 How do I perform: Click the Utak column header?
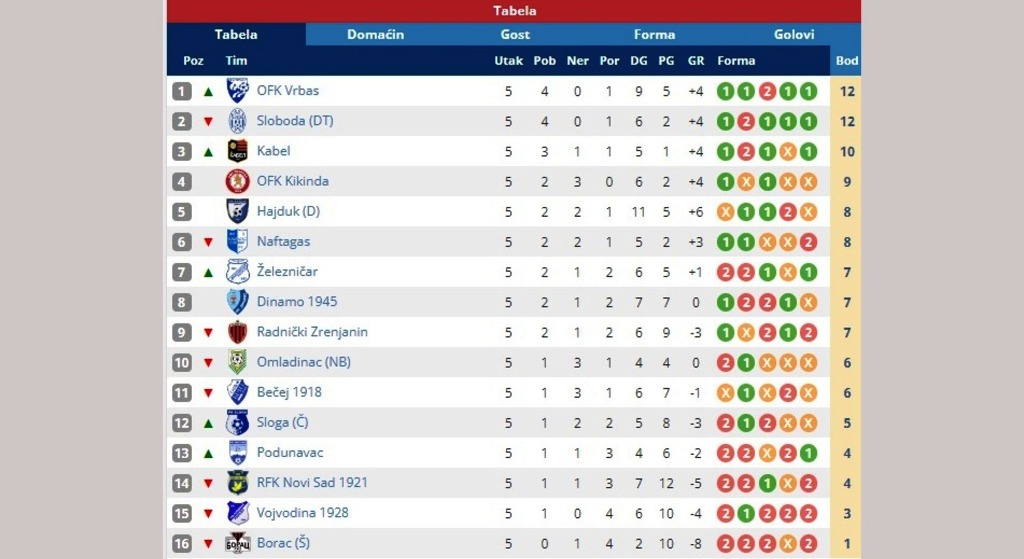tap(508, 61)
